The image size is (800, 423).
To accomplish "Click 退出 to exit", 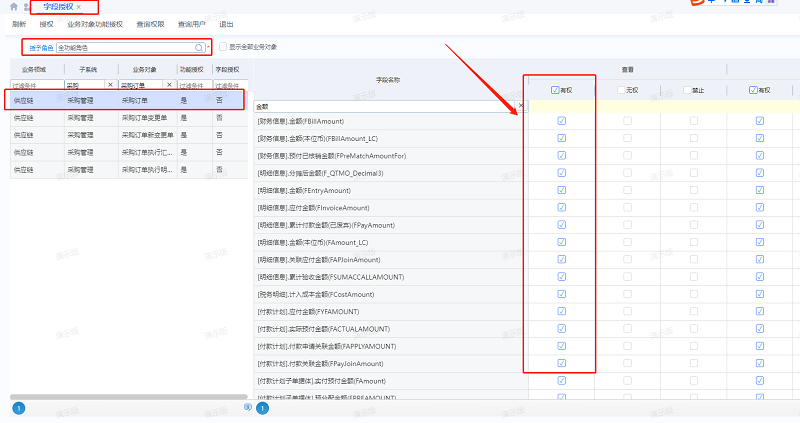I will tap(226, 24).
